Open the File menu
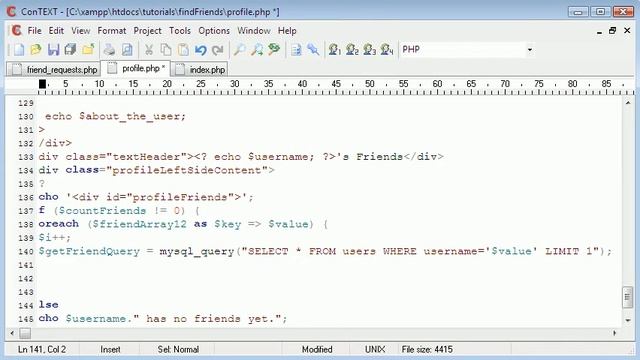Viewport: 640px width, 360px height. [34, 31]
